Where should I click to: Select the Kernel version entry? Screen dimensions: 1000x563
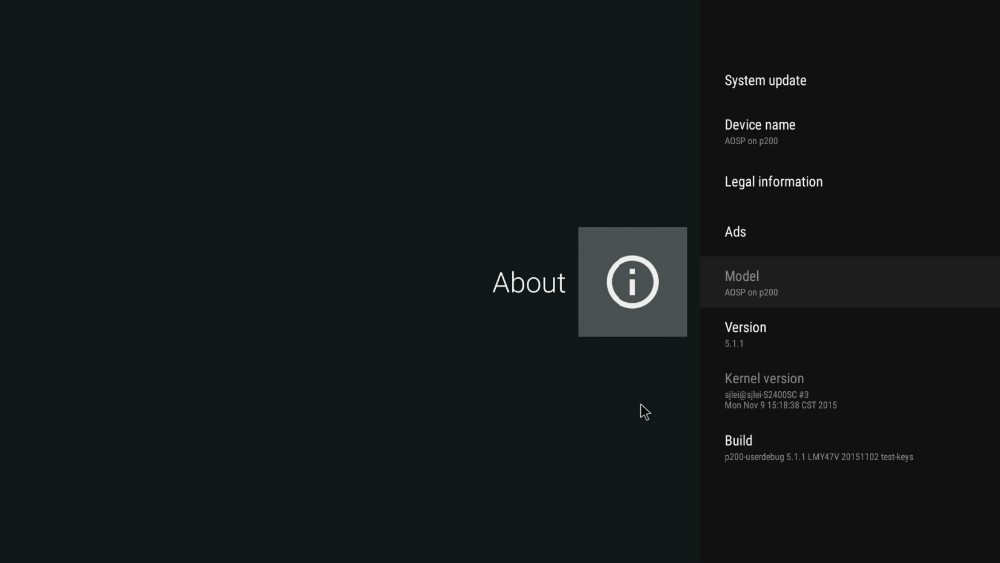click(764, 379)
